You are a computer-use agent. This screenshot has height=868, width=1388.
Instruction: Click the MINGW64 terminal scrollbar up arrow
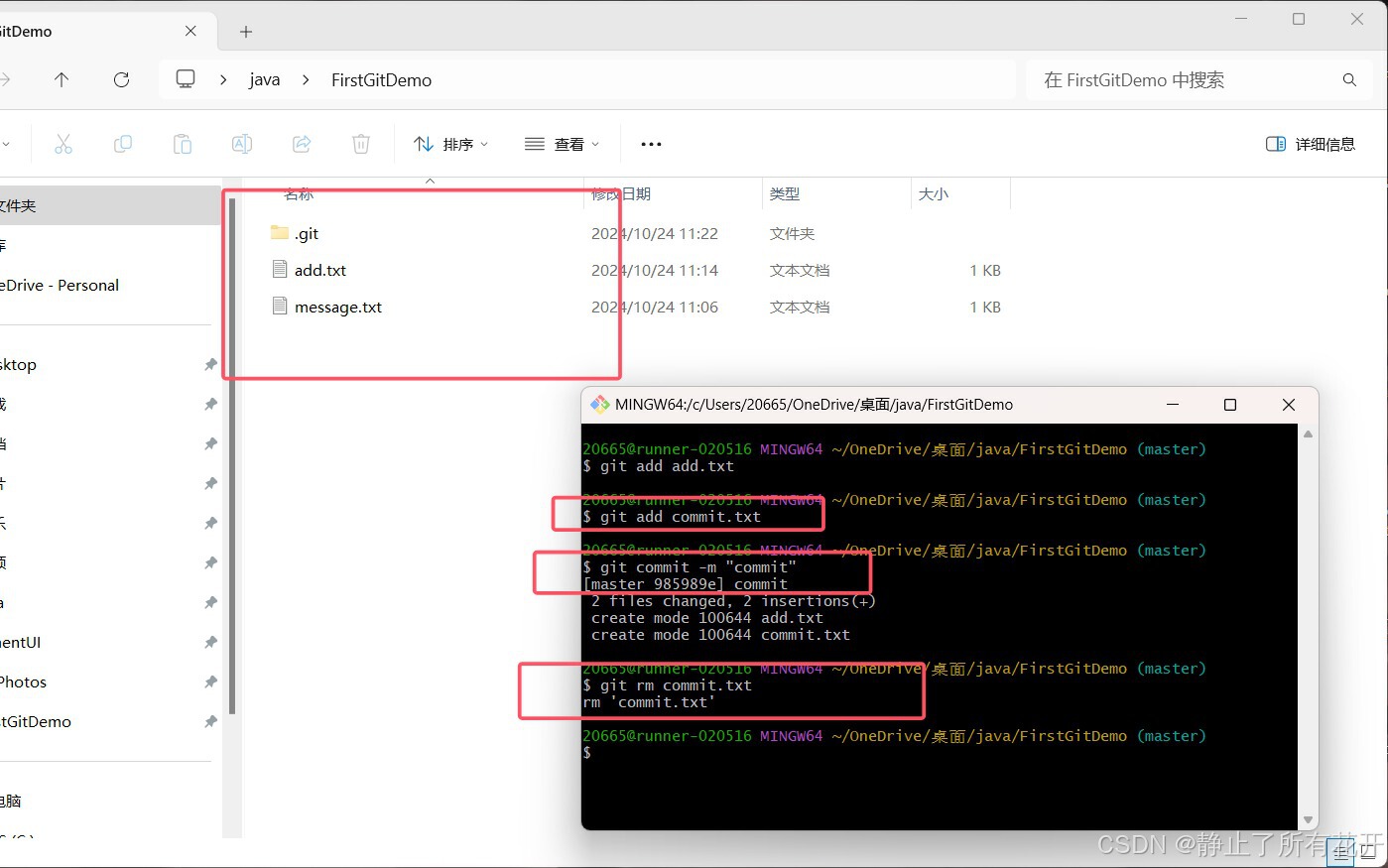point(1308,434)
